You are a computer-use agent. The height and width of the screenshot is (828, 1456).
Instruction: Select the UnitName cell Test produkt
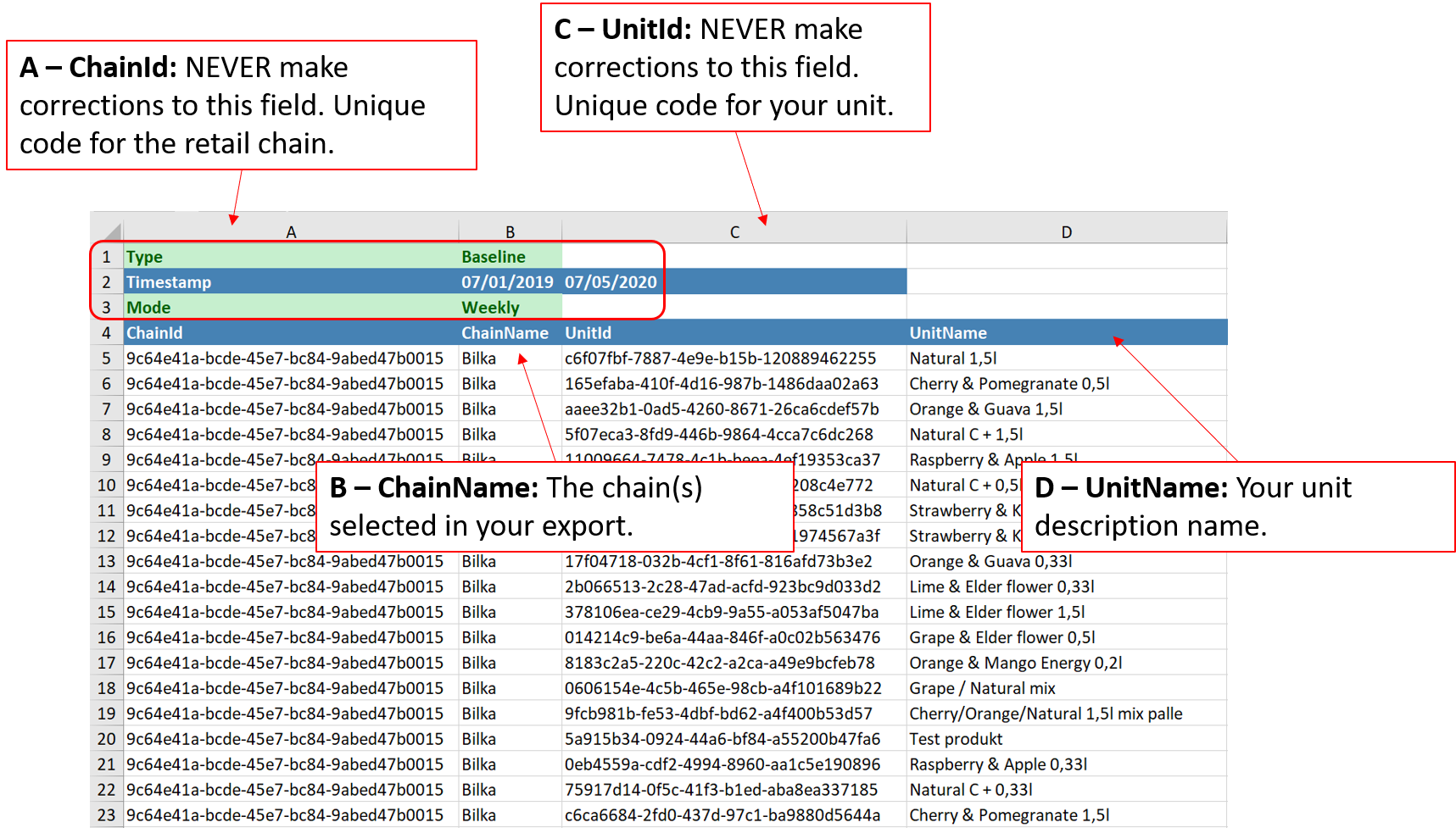956,738
